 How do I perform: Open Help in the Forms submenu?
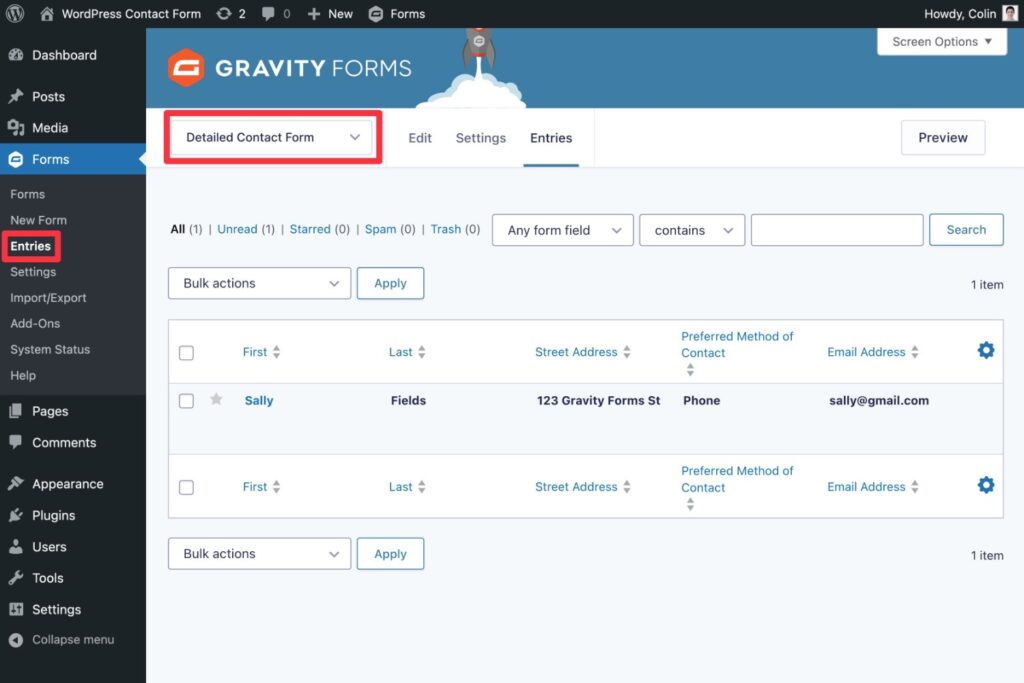(23, 375)
